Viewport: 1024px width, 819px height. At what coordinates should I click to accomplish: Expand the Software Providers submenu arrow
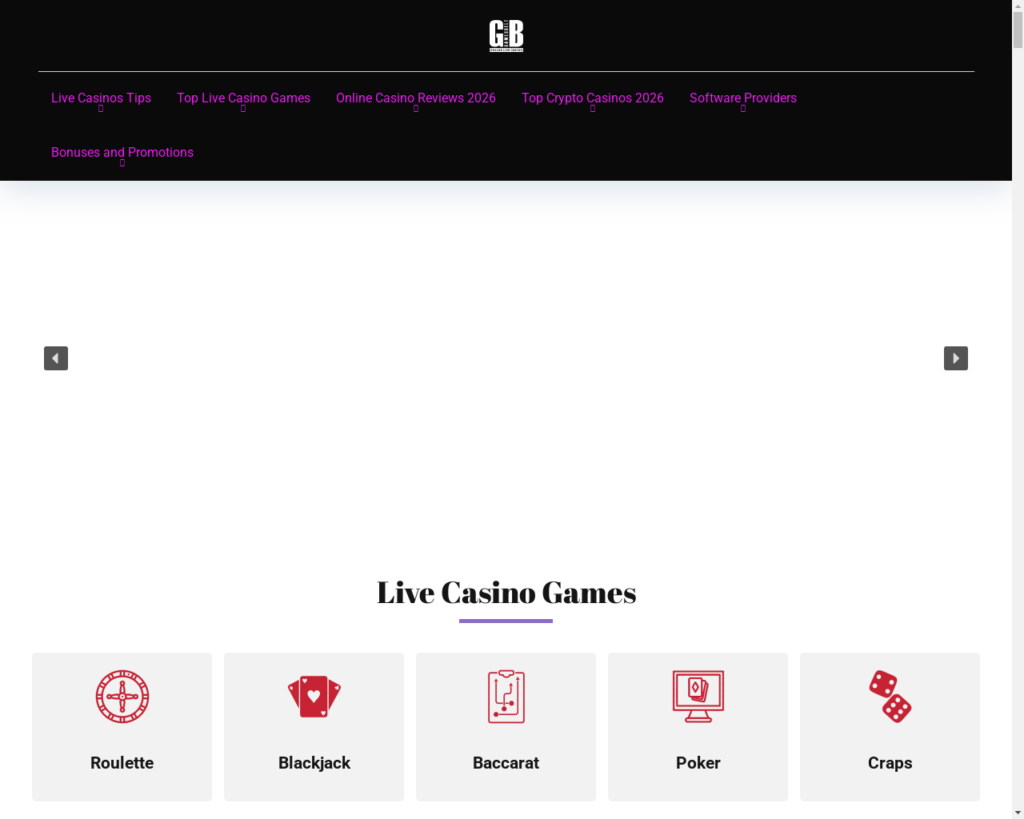click(743, 109)
